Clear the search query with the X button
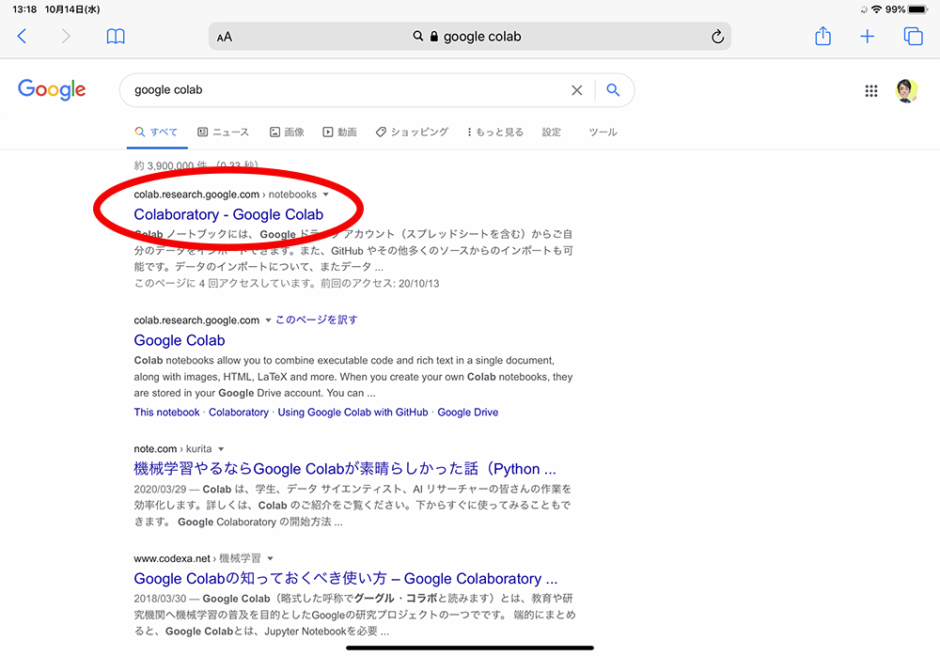The height and width of the screenshot is (656, 940). pos(577,90)
